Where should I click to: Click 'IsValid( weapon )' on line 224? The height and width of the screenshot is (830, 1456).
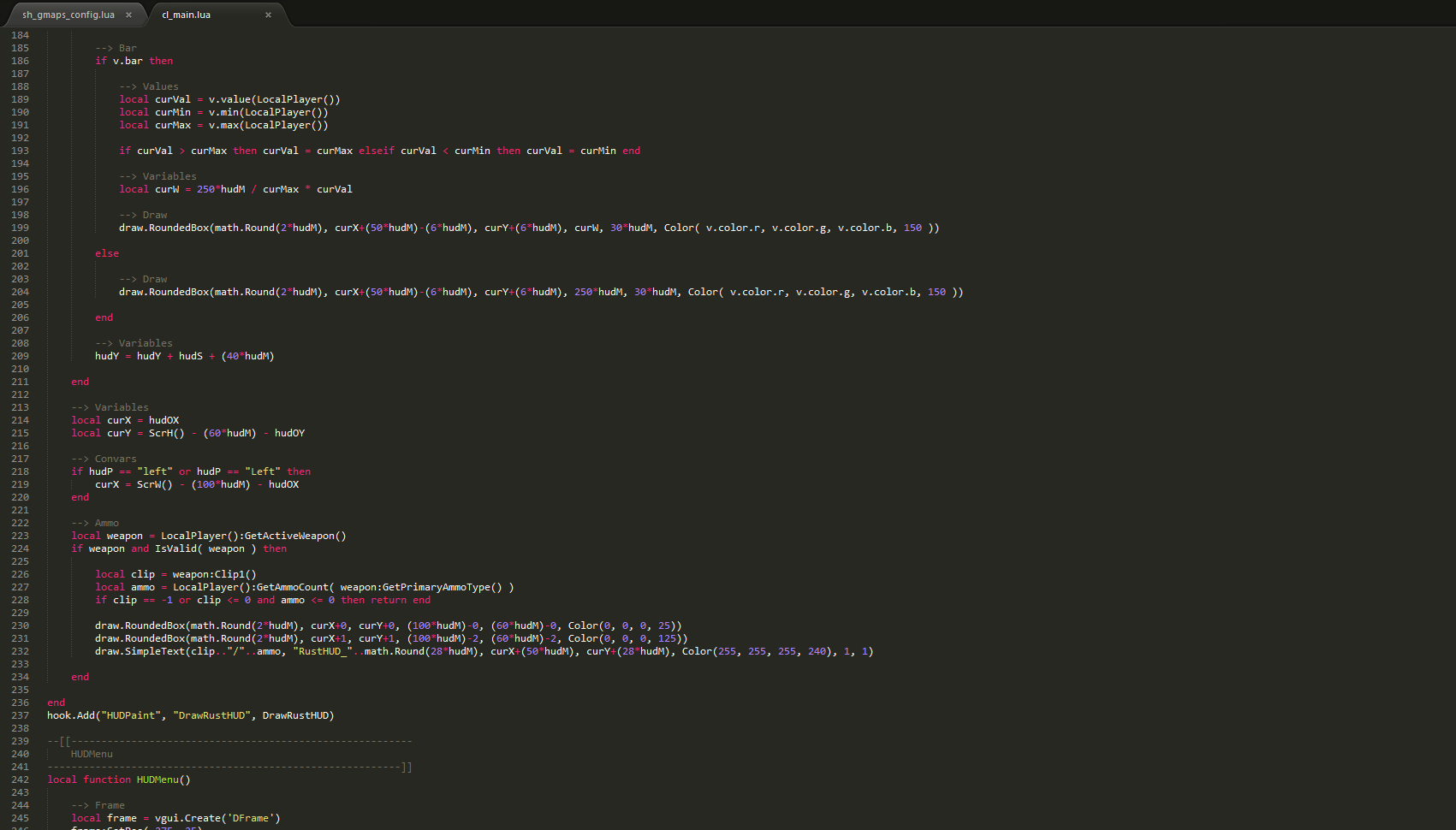coord(205,548)
